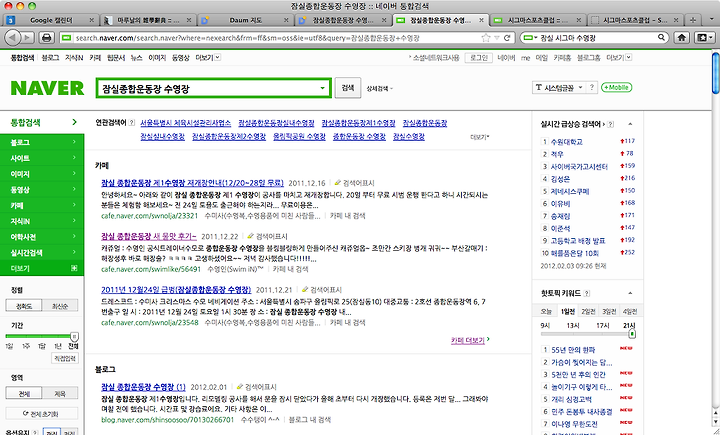720x435 pixels.
Task: Click the Naver site icon in the address bar
Action: pyautogui.click(x=67, y=38)
